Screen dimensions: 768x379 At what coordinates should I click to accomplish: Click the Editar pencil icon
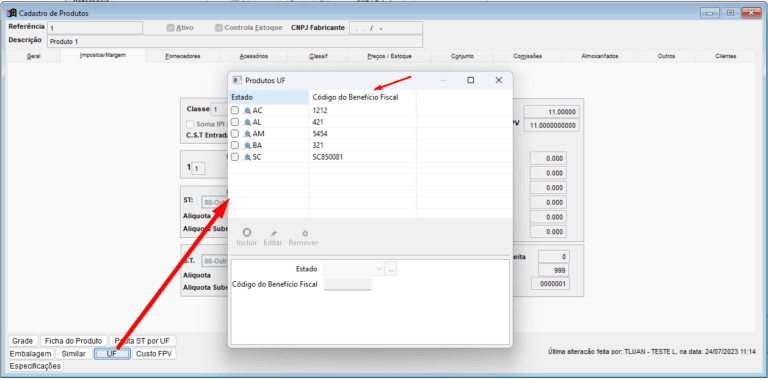coord(273,233)
